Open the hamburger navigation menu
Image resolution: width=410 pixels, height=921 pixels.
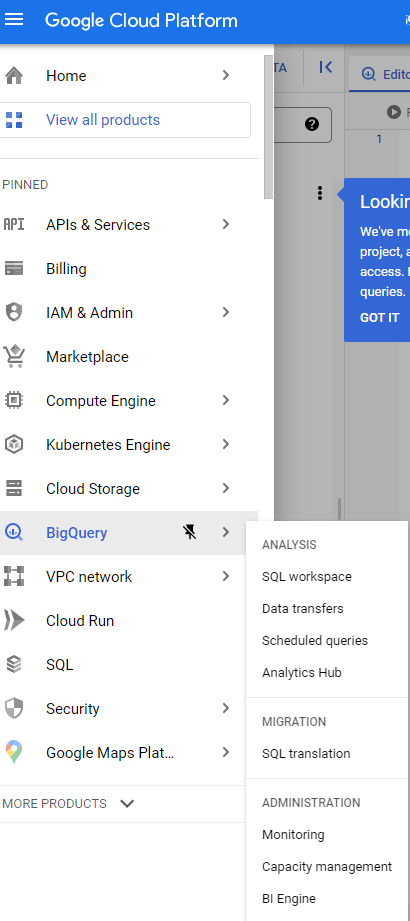point(14,19)
